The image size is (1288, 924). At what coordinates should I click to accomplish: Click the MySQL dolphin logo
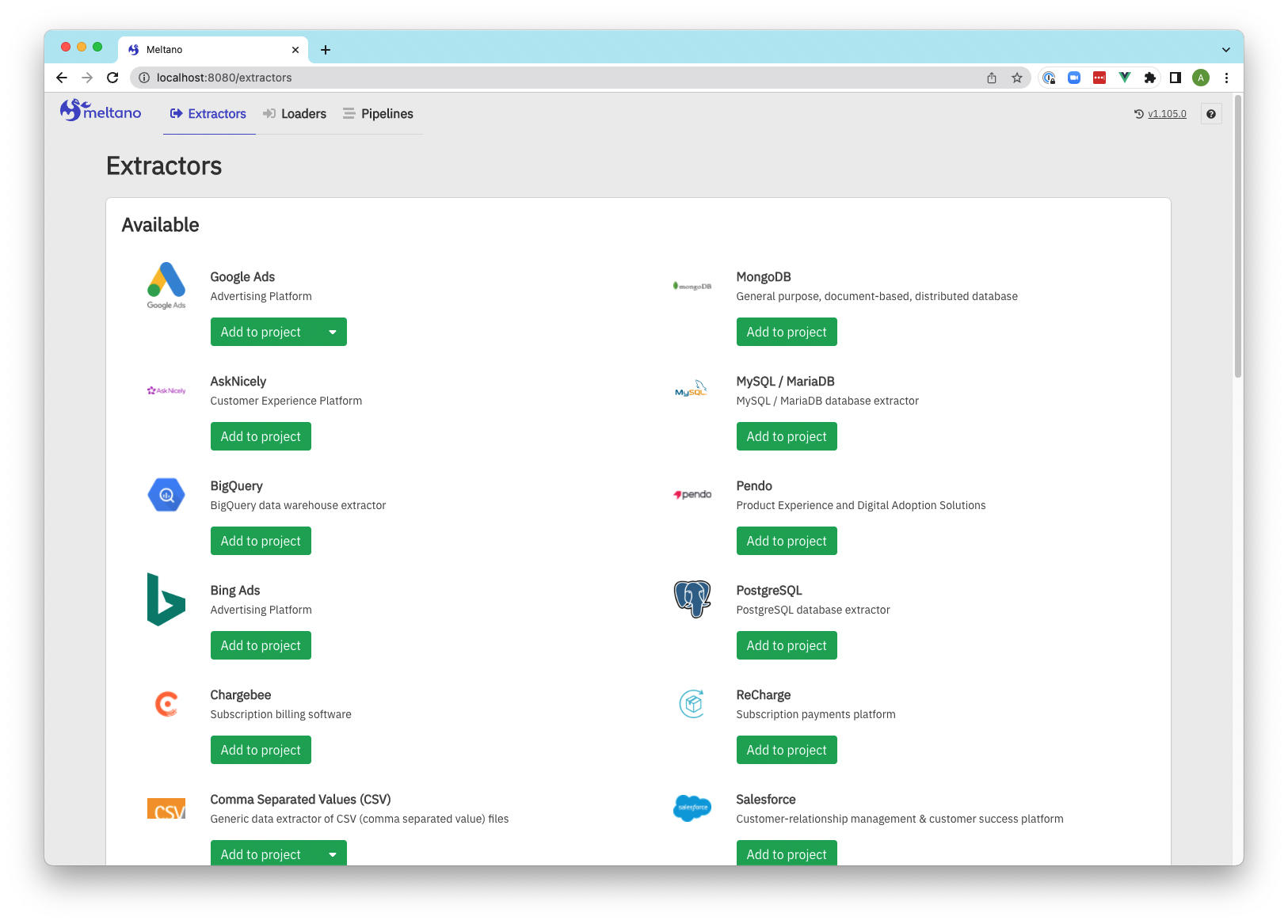pos(692,389)
